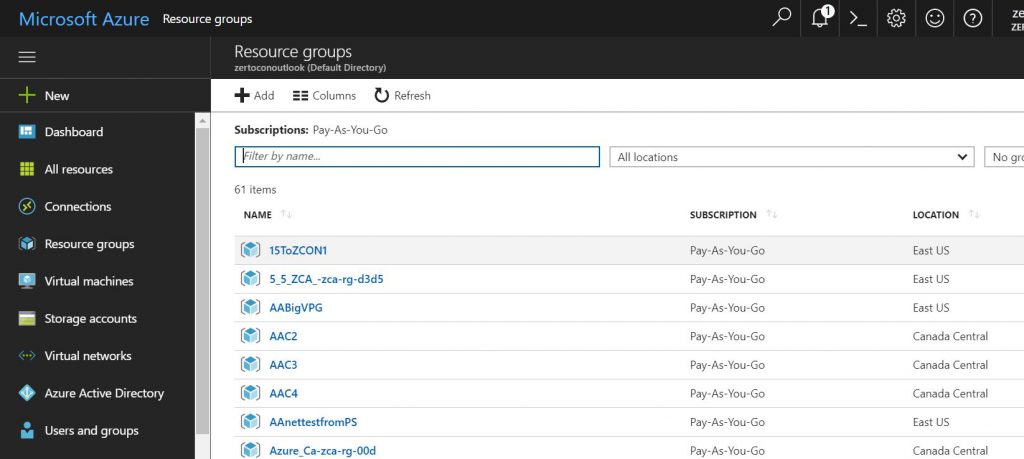Screen dimensions: 1024x459
Task: Sort by the Subscription column header
Action: pos(723,215)
